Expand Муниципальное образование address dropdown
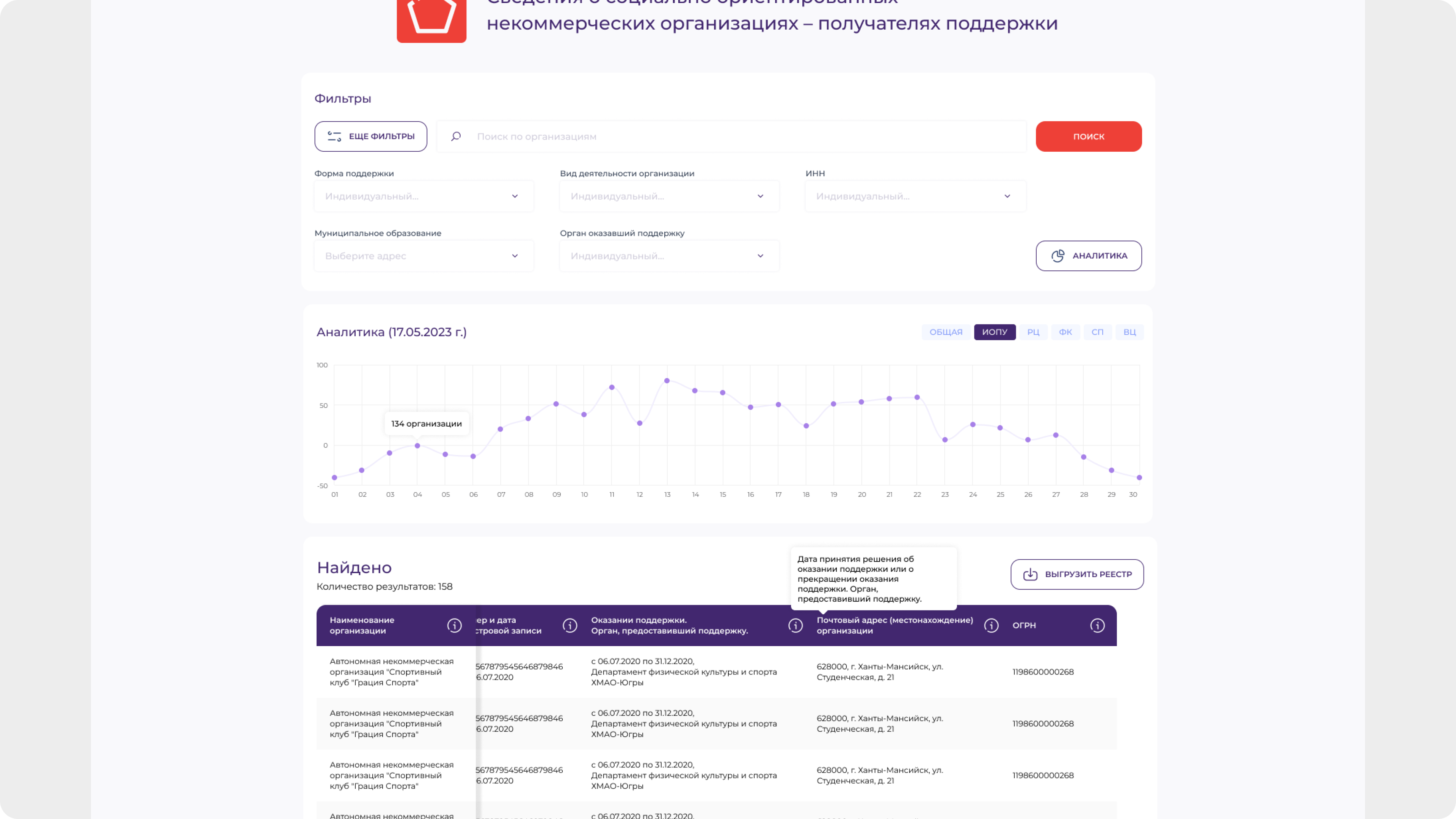Screen dimensions: 1456x819 [424, 256]
